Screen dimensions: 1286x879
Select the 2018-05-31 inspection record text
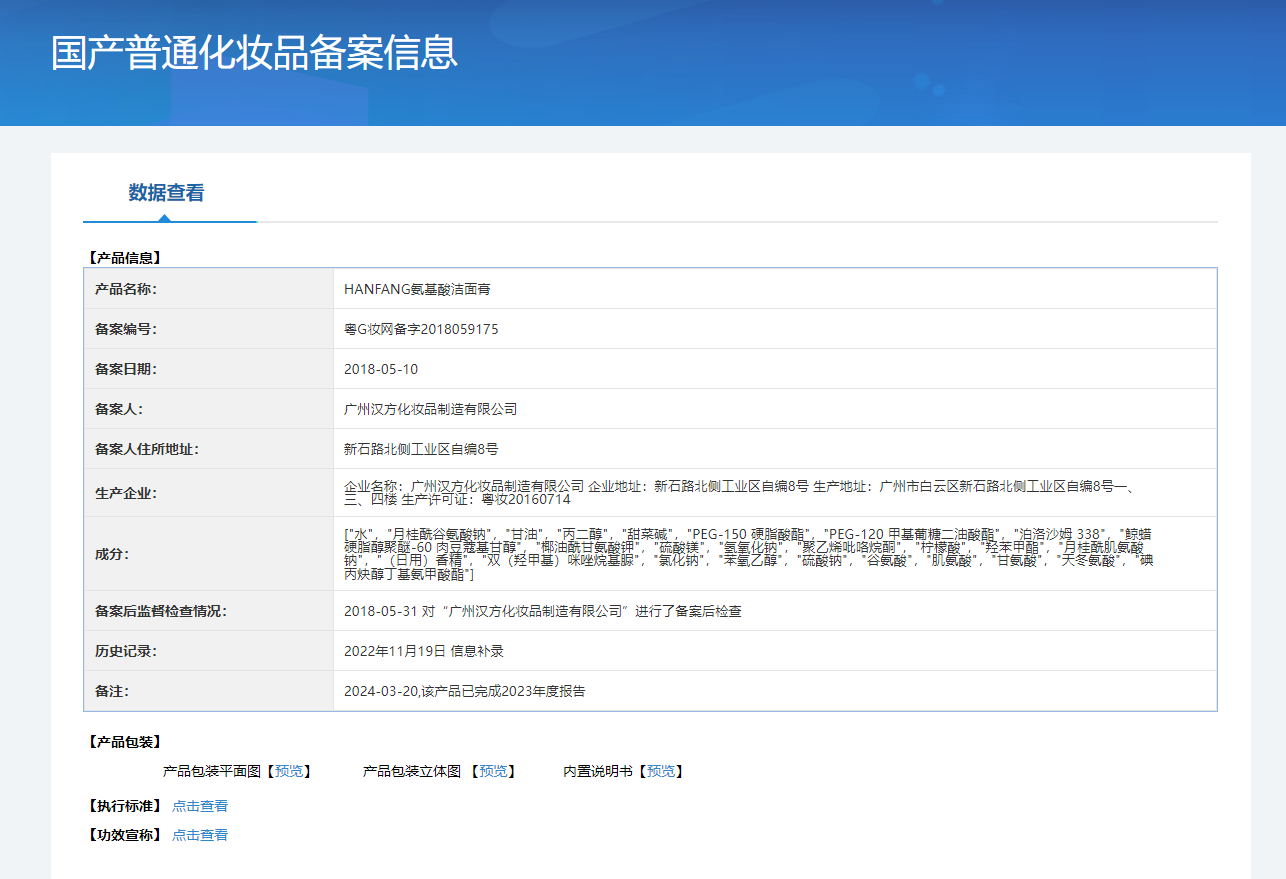(543, 611)
